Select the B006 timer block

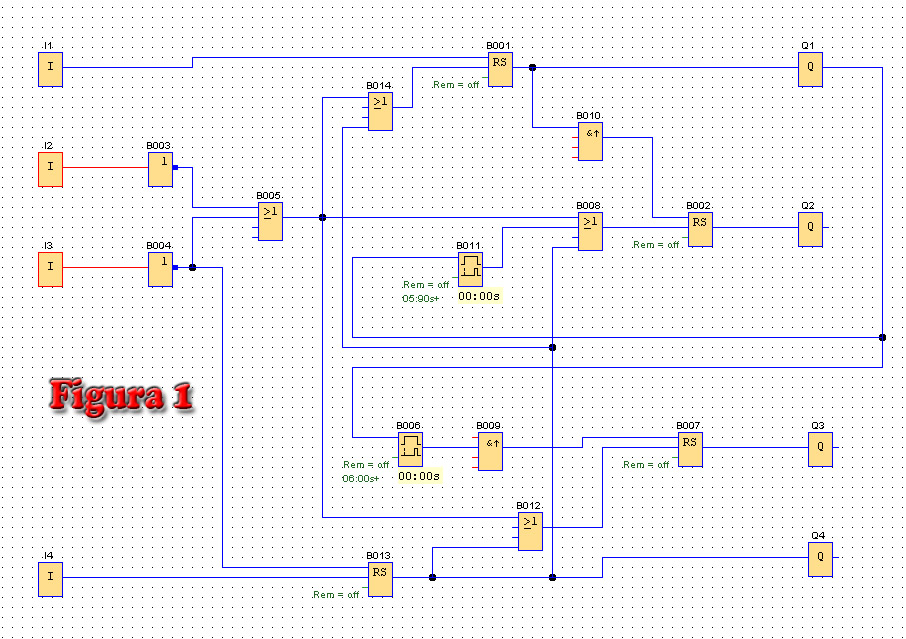pos(410,449)
